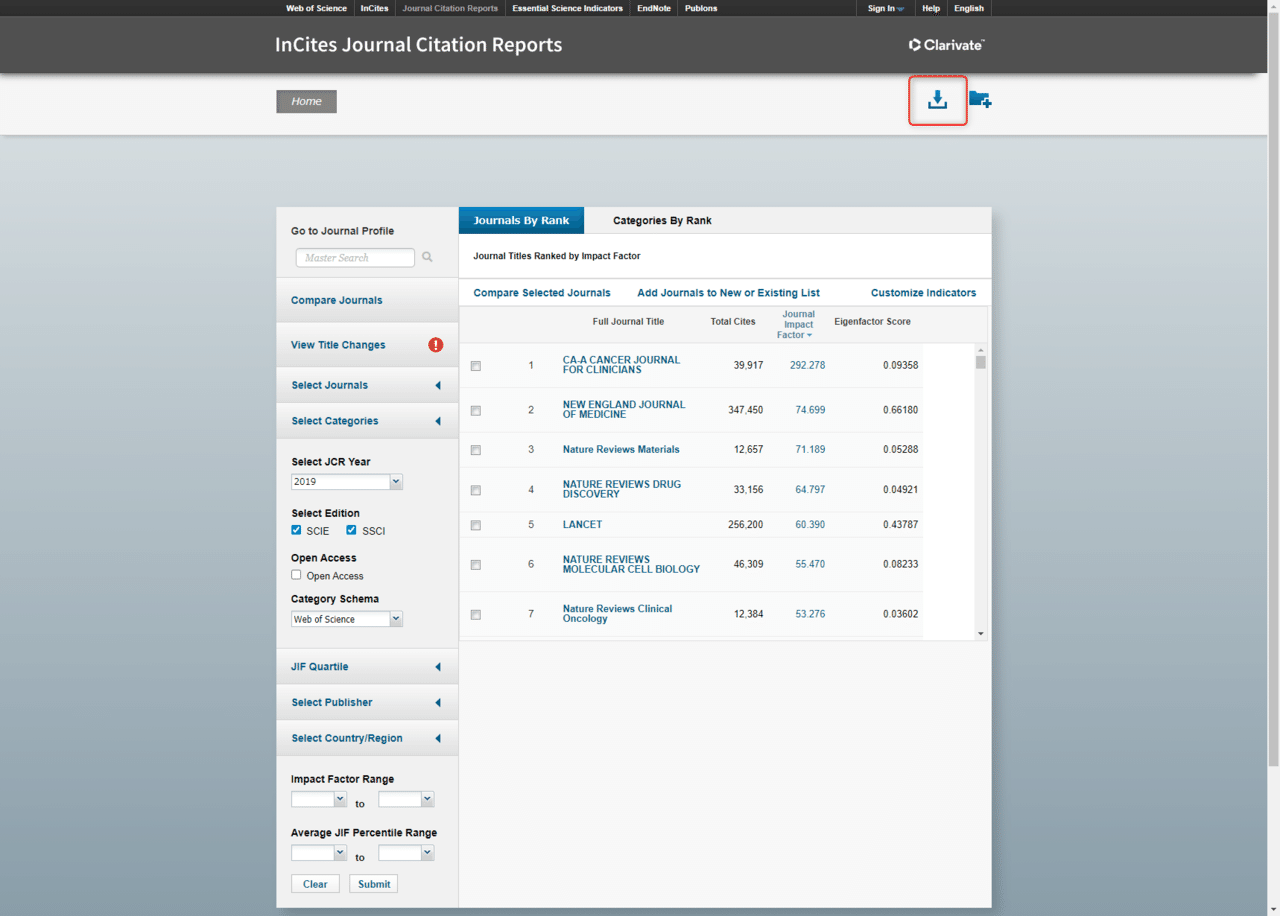Click the Clarivate logo

tap(947, 45)
